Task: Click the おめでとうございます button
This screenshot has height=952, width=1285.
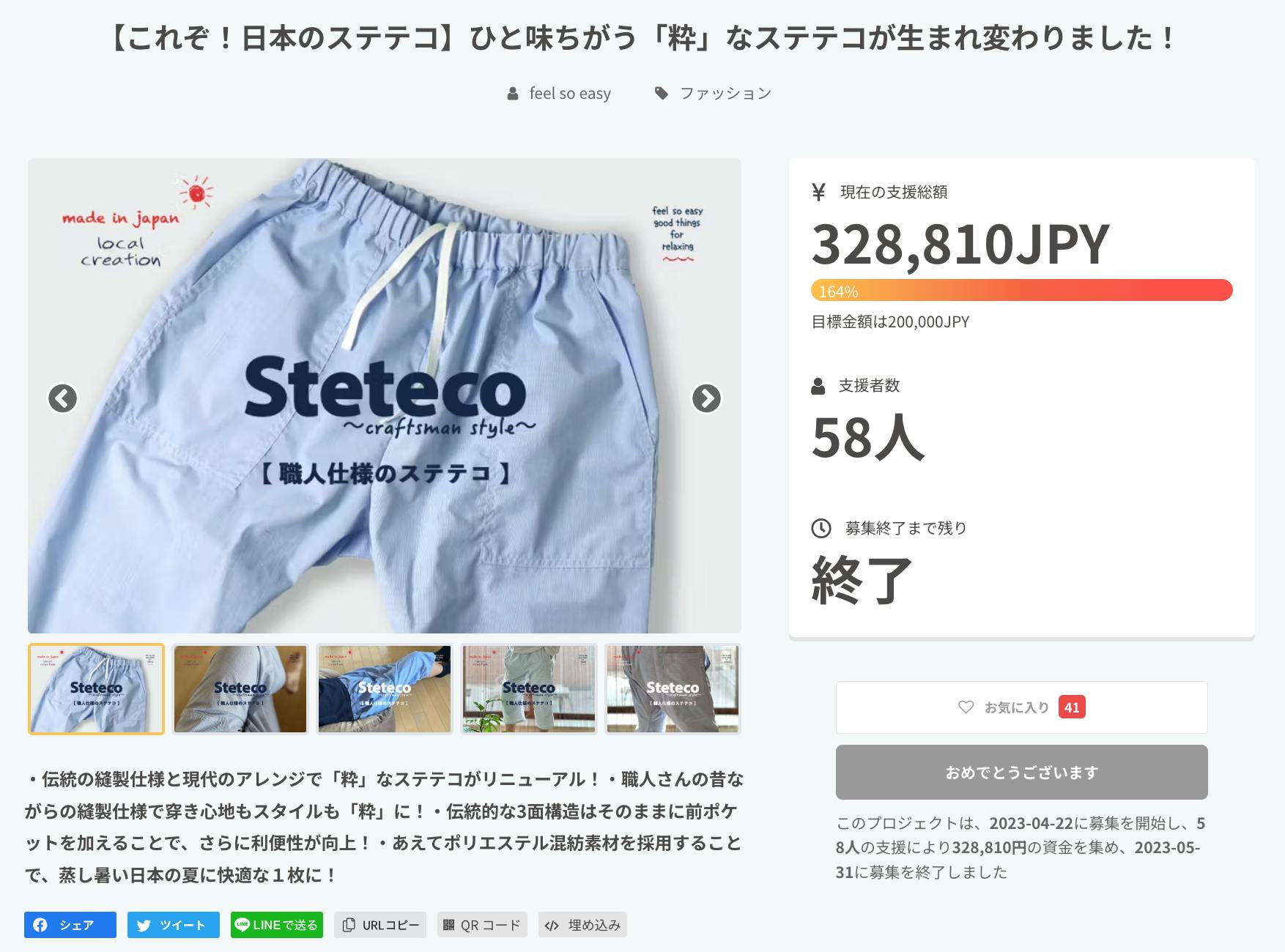Action: point(1021,772)
